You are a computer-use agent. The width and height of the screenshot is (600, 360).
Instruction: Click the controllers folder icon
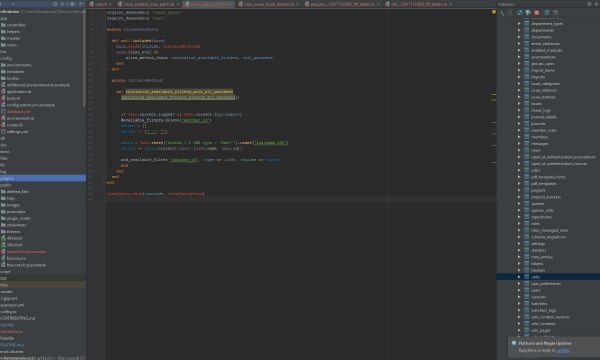pos(3,25)
